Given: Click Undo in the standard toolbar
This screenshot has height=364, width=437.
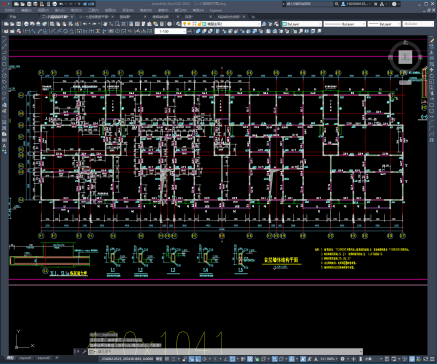Looking at the screenshot, I should tap(85, 24).
